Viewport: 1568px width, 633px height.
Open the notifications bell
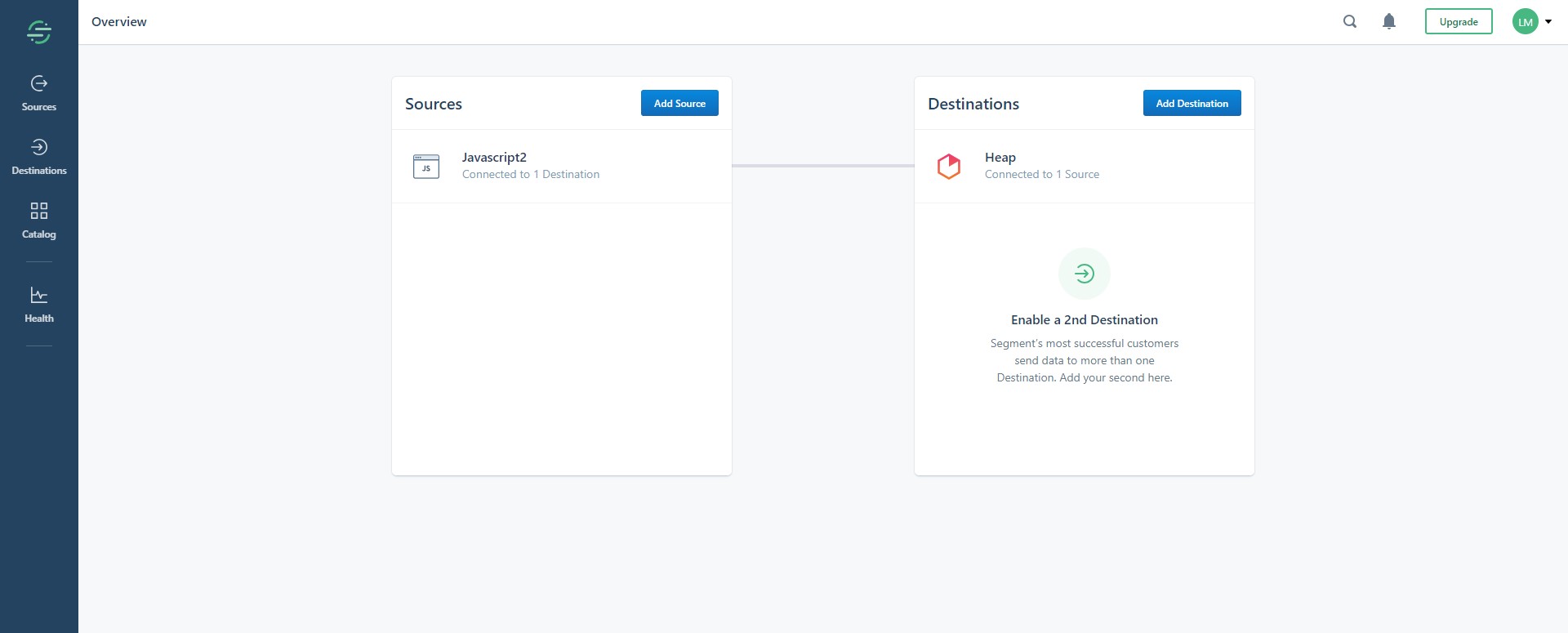coord(1388,22)
